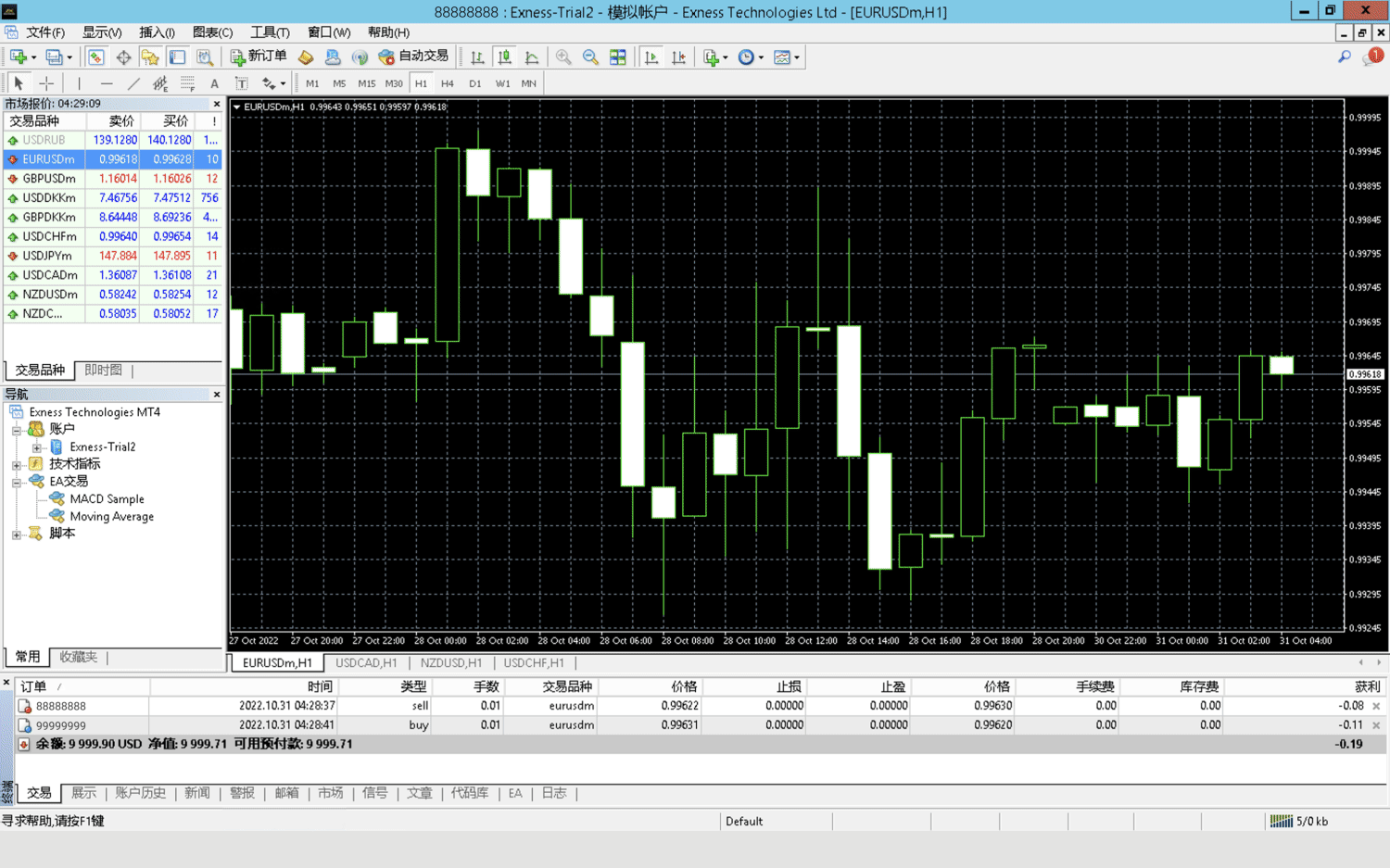1390x868 pixels.
Task: Select GBPUSDm row in Market Watch
Action: (49, 179)
